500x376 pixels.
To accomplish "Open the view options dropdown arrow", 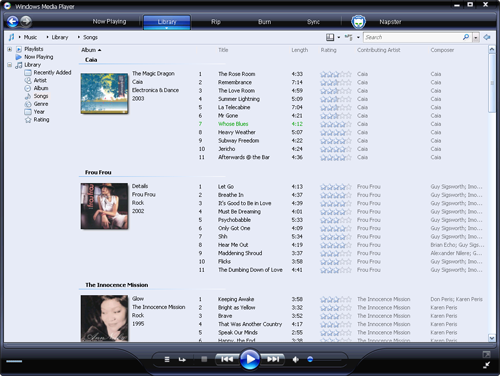I will click(x=358, y=37).
